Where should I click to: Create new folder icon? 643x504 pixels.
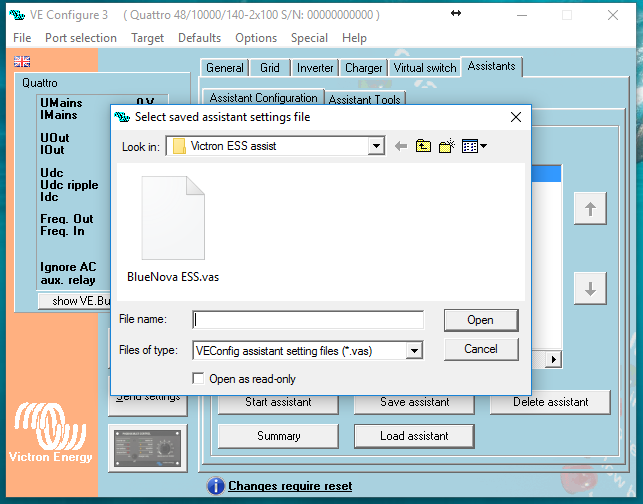coord(447,146)
